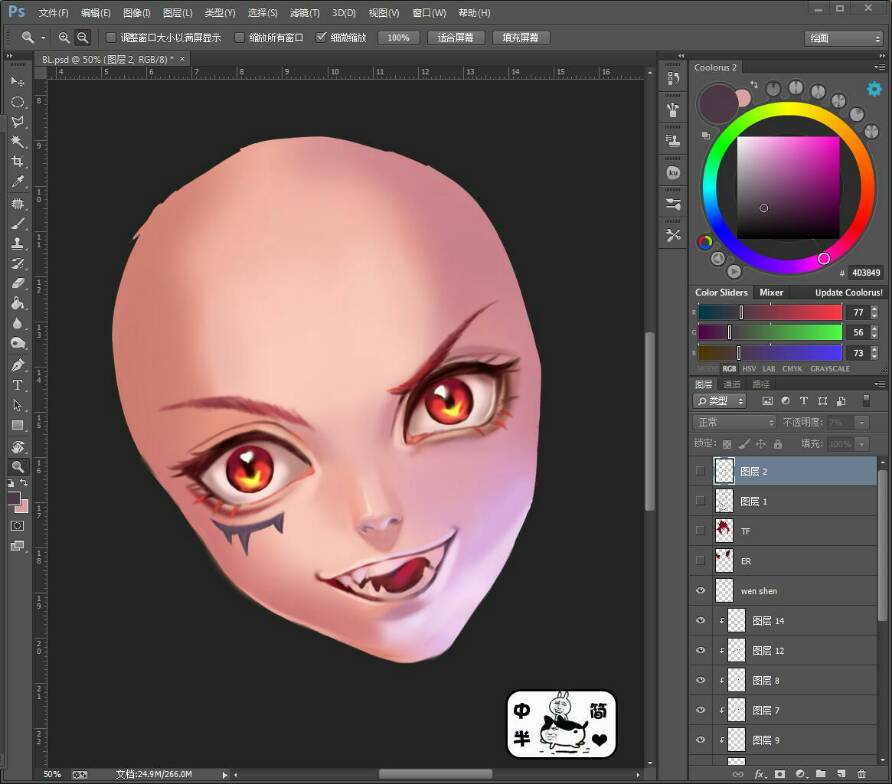Open the 窗口(W) menu

point(429,13)
